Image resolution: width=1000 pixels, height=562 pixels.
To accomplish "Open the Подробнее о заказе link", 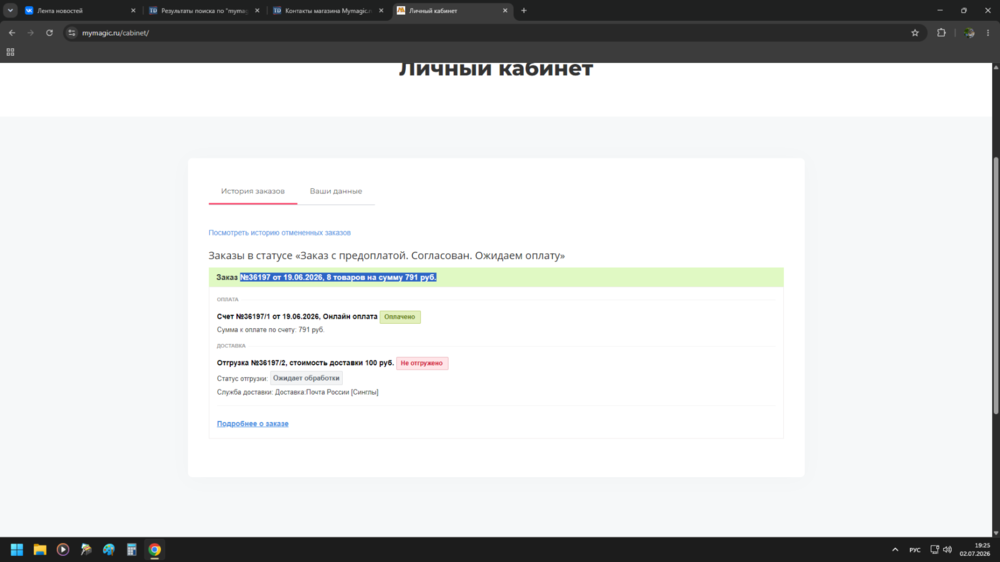I will 253,424.
